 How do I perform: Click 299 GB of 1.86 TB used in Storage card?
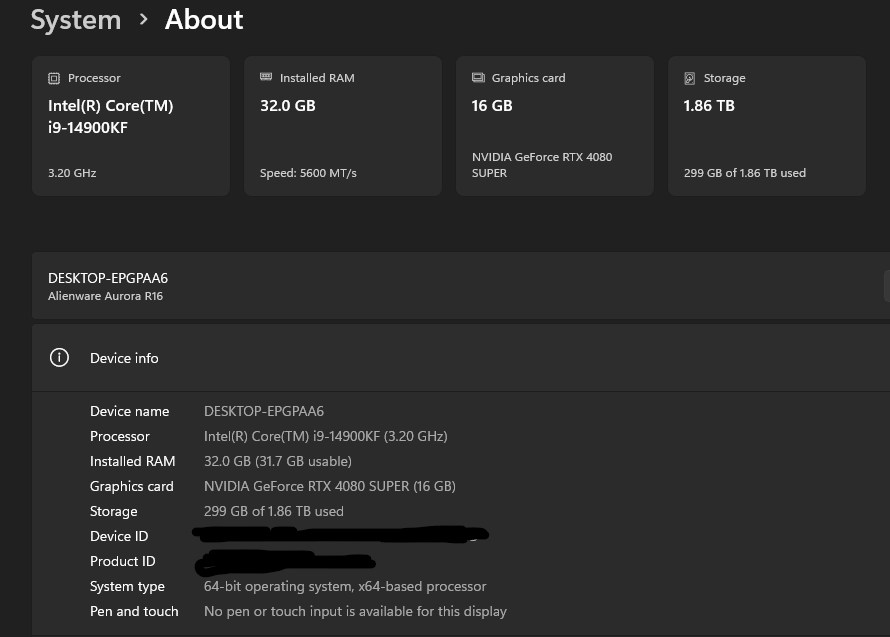tap(745, 173)
